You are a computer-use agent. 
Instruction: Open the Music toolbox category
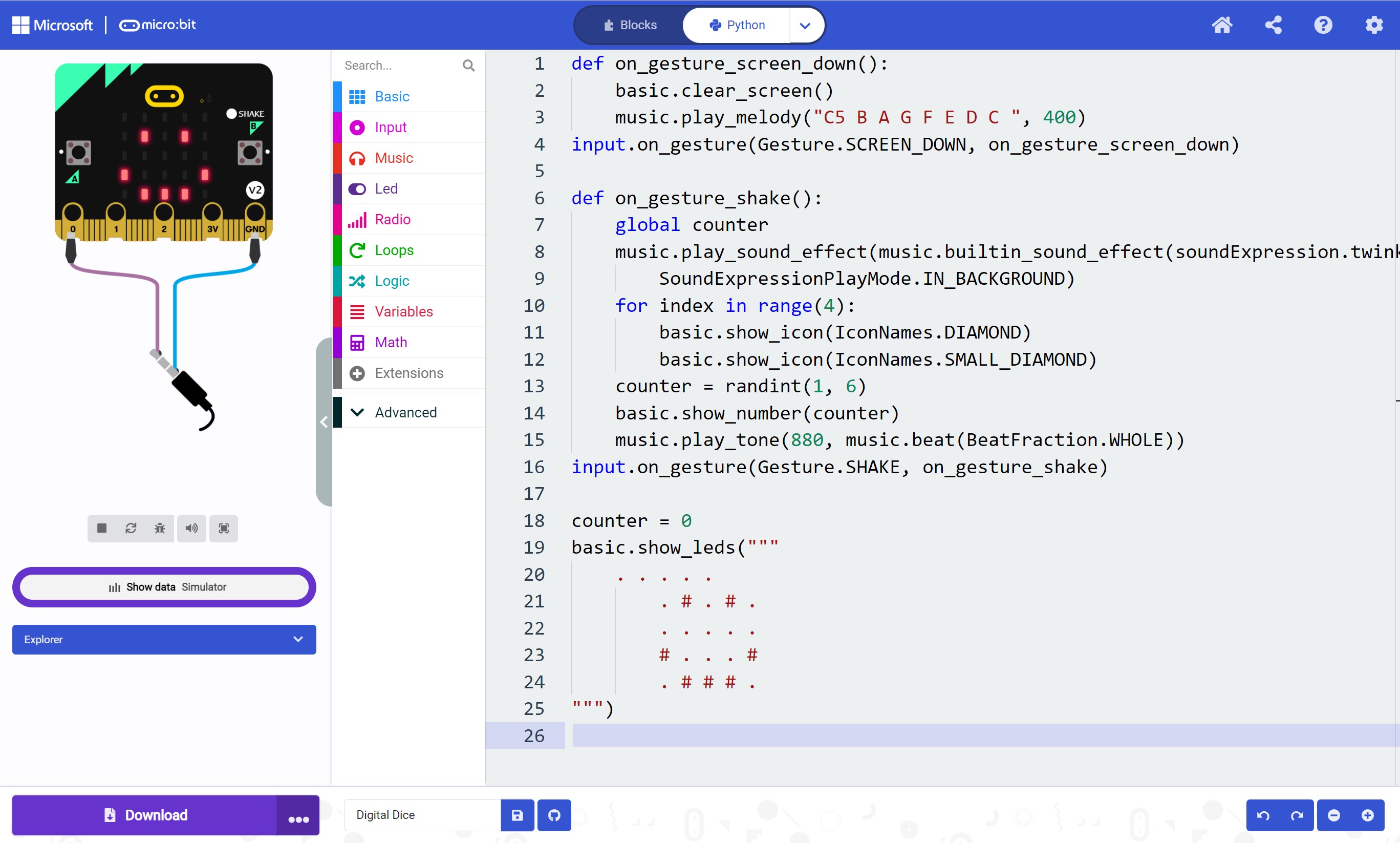point(409,158)
